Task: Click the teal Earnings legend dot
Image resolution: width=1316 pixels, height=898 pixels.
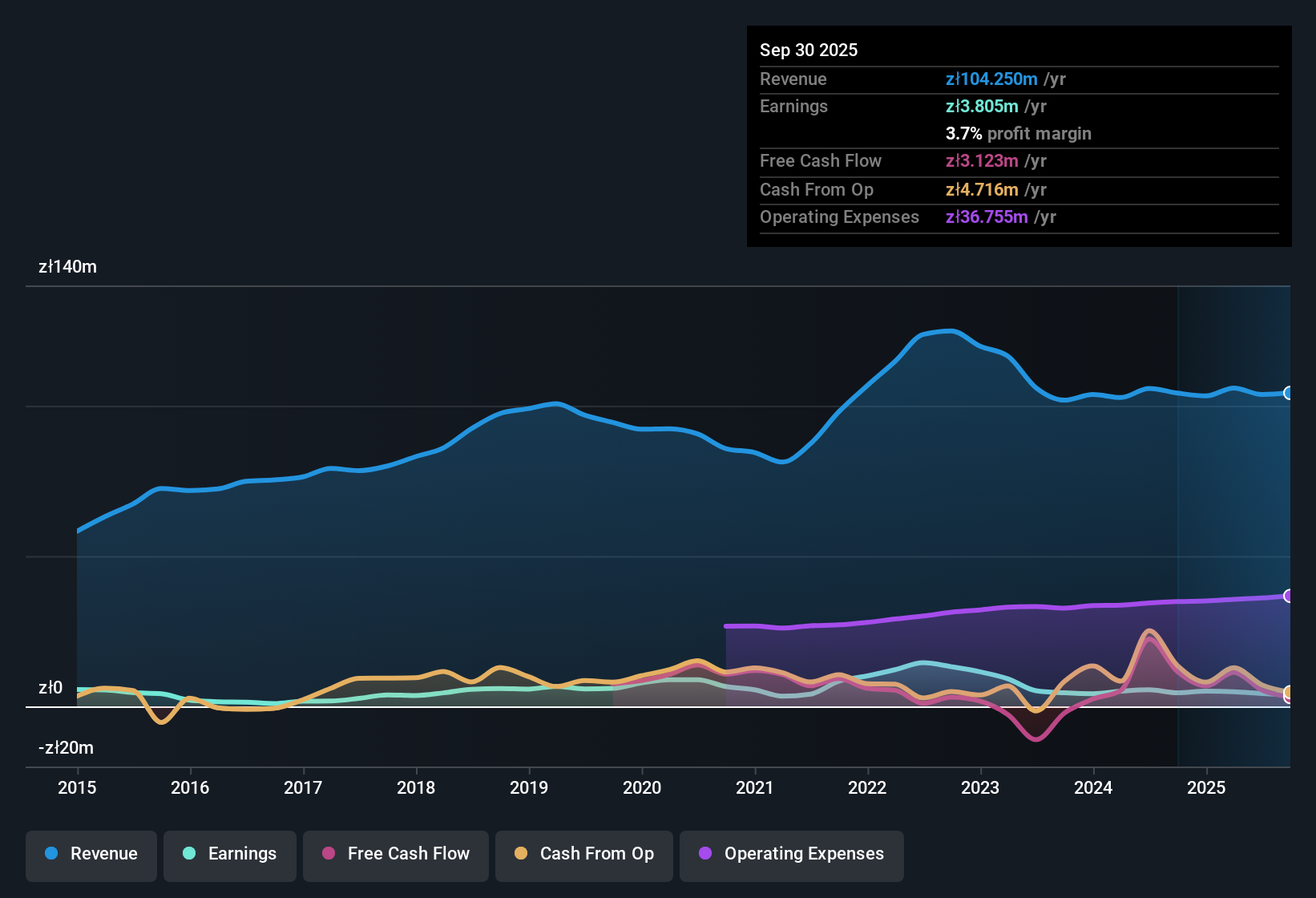Action: pos(189,855)
